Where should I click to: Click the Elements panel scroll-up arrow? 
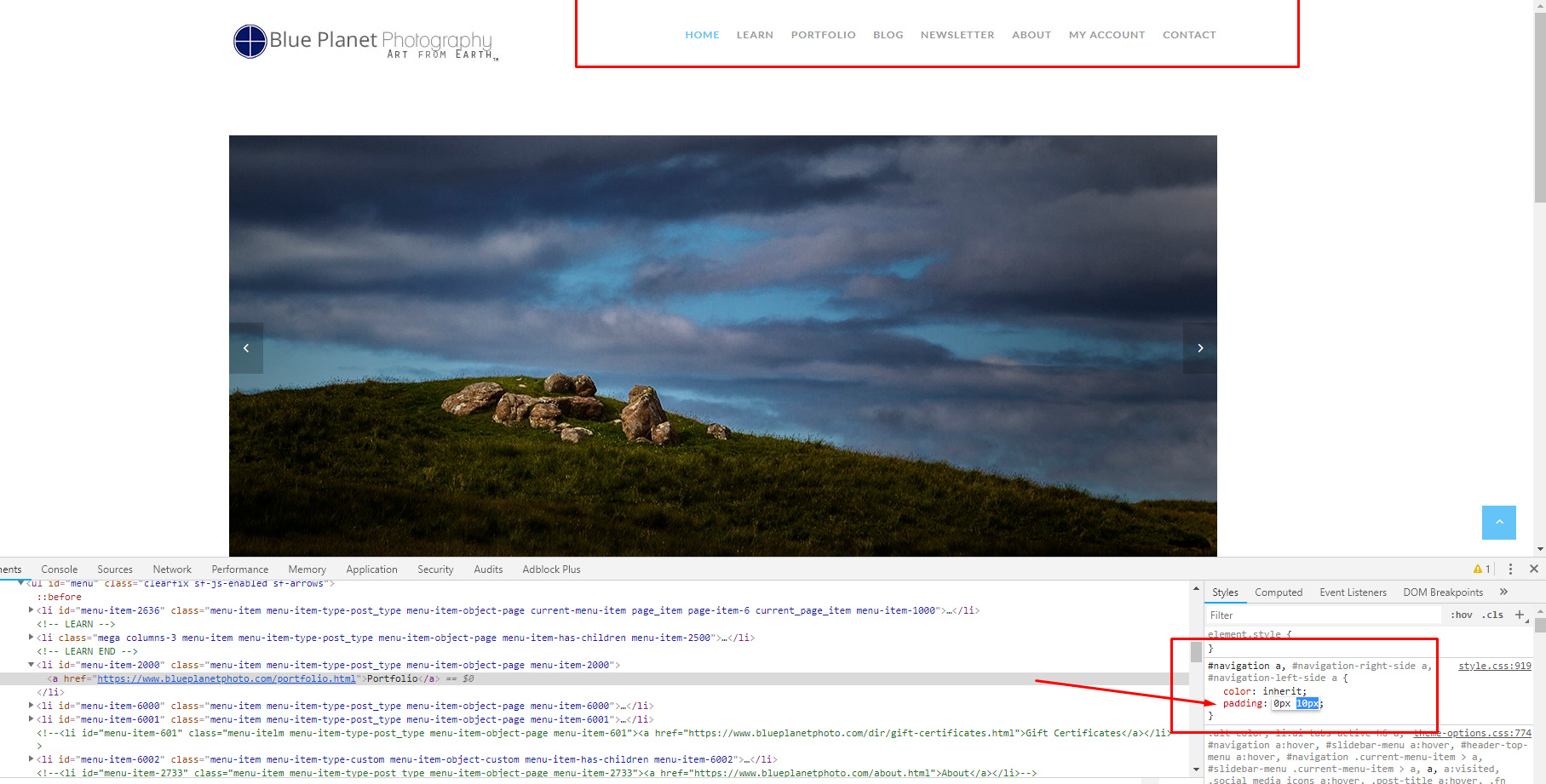tap(1196, 589)
